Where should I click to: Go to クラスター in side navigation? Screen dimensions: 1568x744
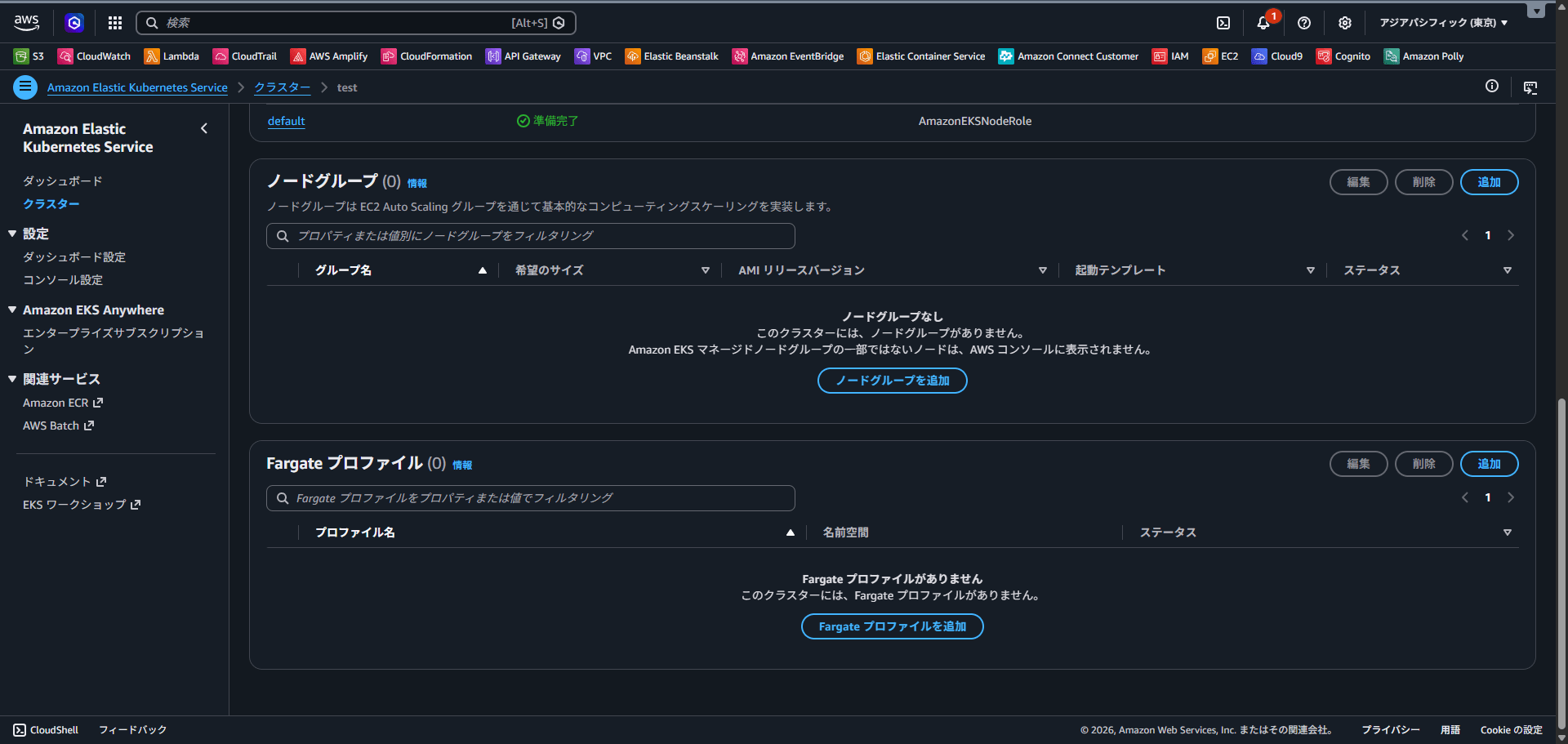pos(51,204)
